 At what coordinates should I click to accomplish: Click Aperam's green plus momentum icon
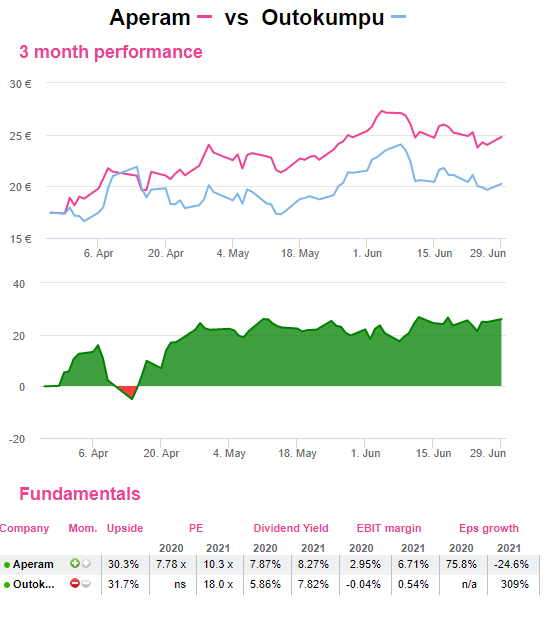75,563
